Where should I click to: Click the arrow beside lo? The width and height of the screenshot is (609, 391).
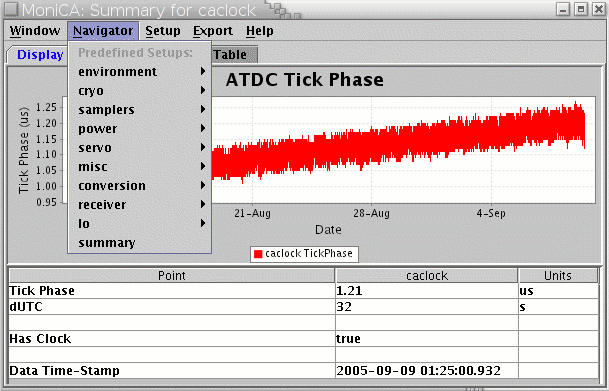pos(203,223)
